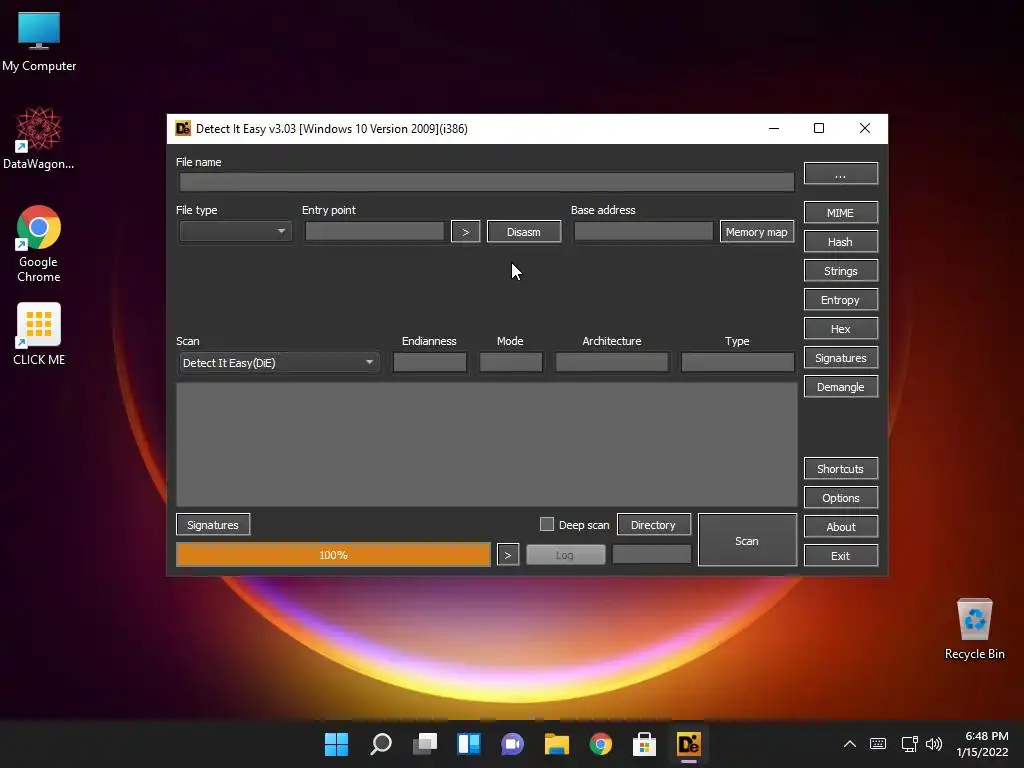Open Signatures from the right sidebar
This screenshot has height=768, width=1024.
pyautogui.click(x=840, y=358)
